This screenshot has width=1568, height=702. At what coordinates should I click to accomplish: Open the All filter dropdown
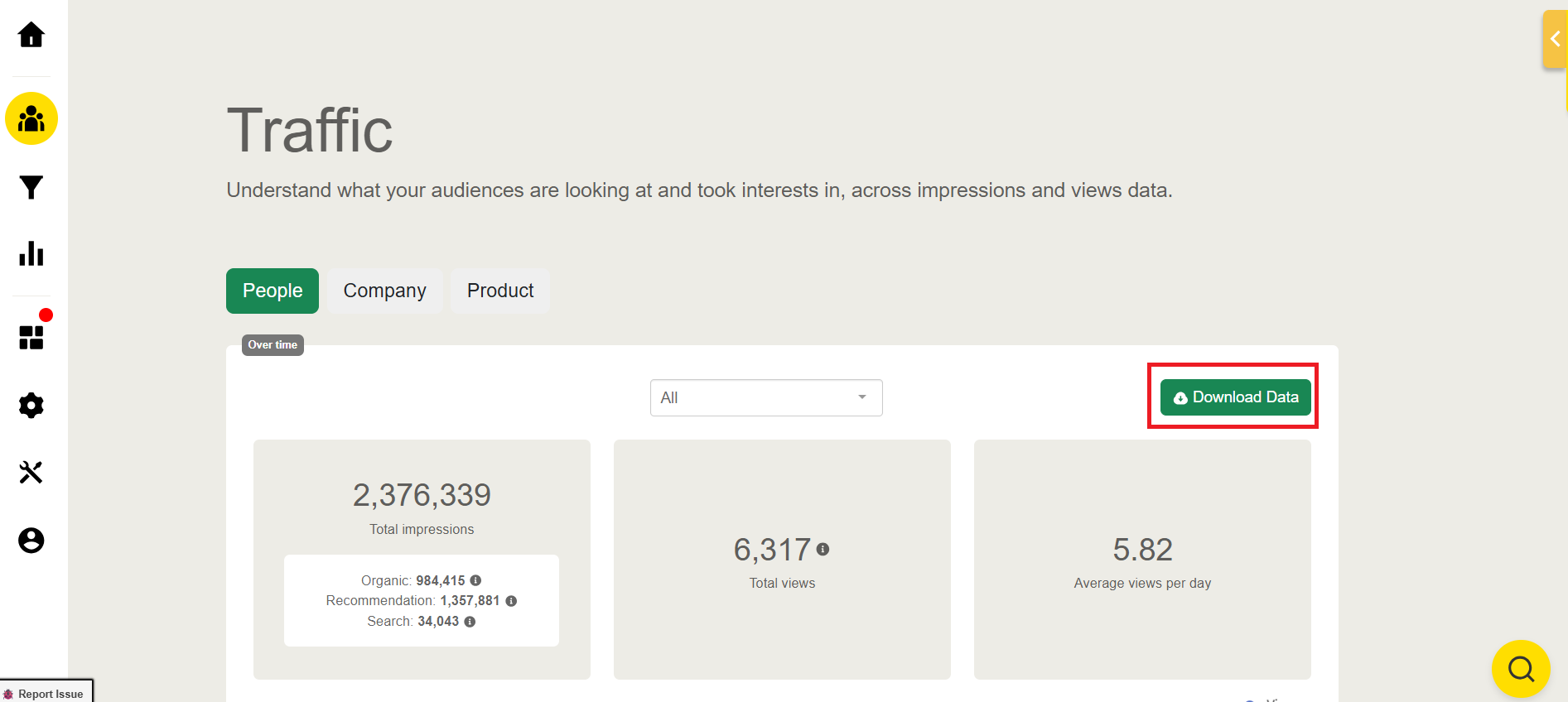click(x=766, y=398)
